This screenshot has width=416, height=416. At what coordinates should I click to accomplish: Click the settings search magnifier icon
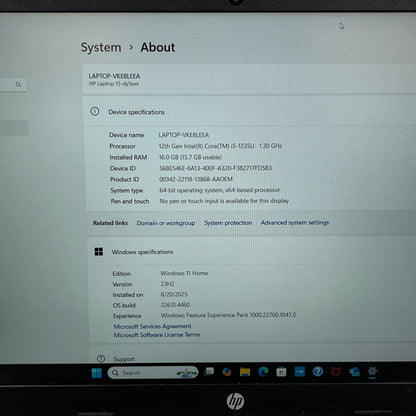[x=18, y=85]
